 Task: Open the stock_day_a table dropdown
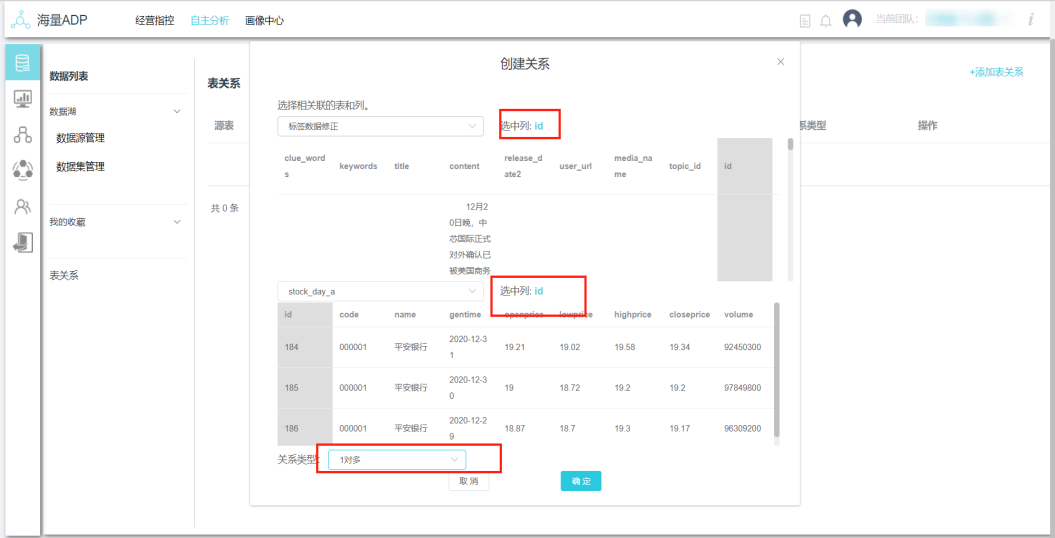click(380, 291)
